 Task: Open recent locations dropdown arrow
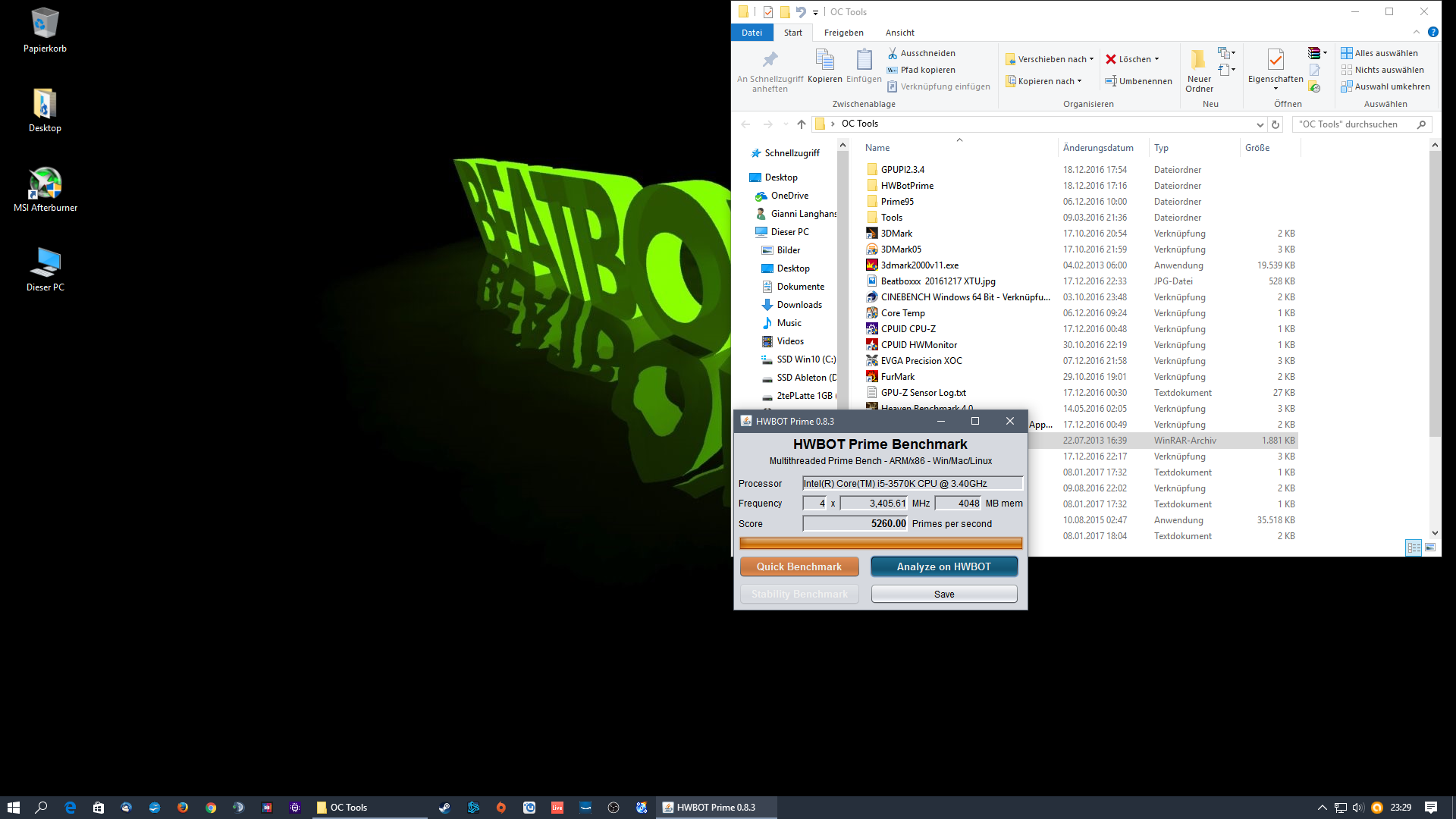[786, 124]
